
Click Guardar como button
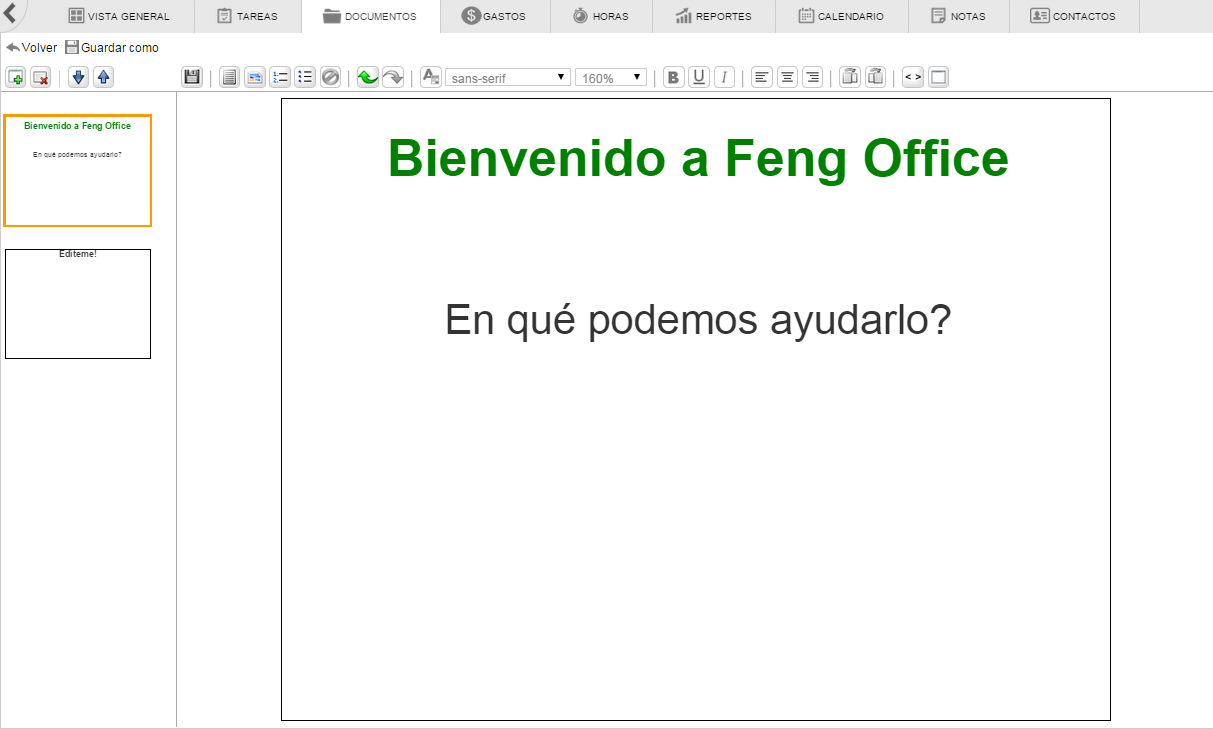point(112,48)
